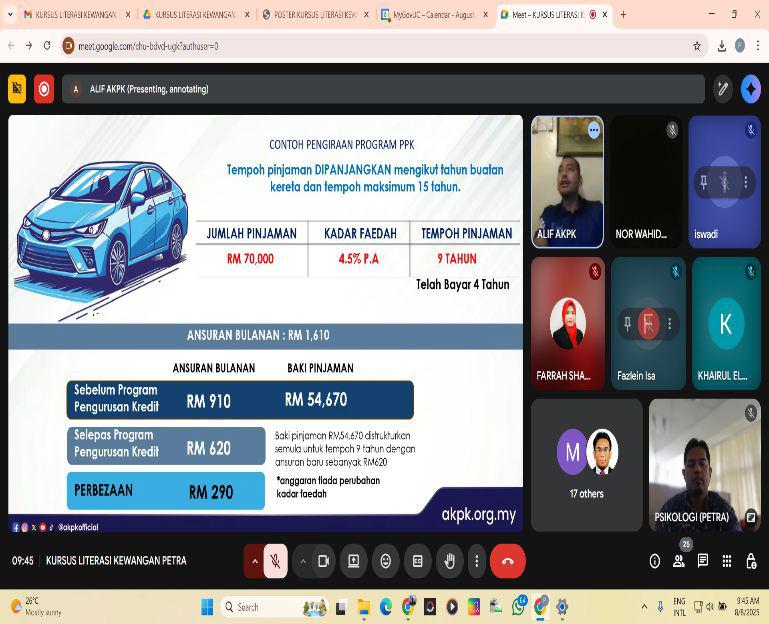Open chat with everyone panel
The height and width of the screenshot is (624, 769).
click(703, 561)
